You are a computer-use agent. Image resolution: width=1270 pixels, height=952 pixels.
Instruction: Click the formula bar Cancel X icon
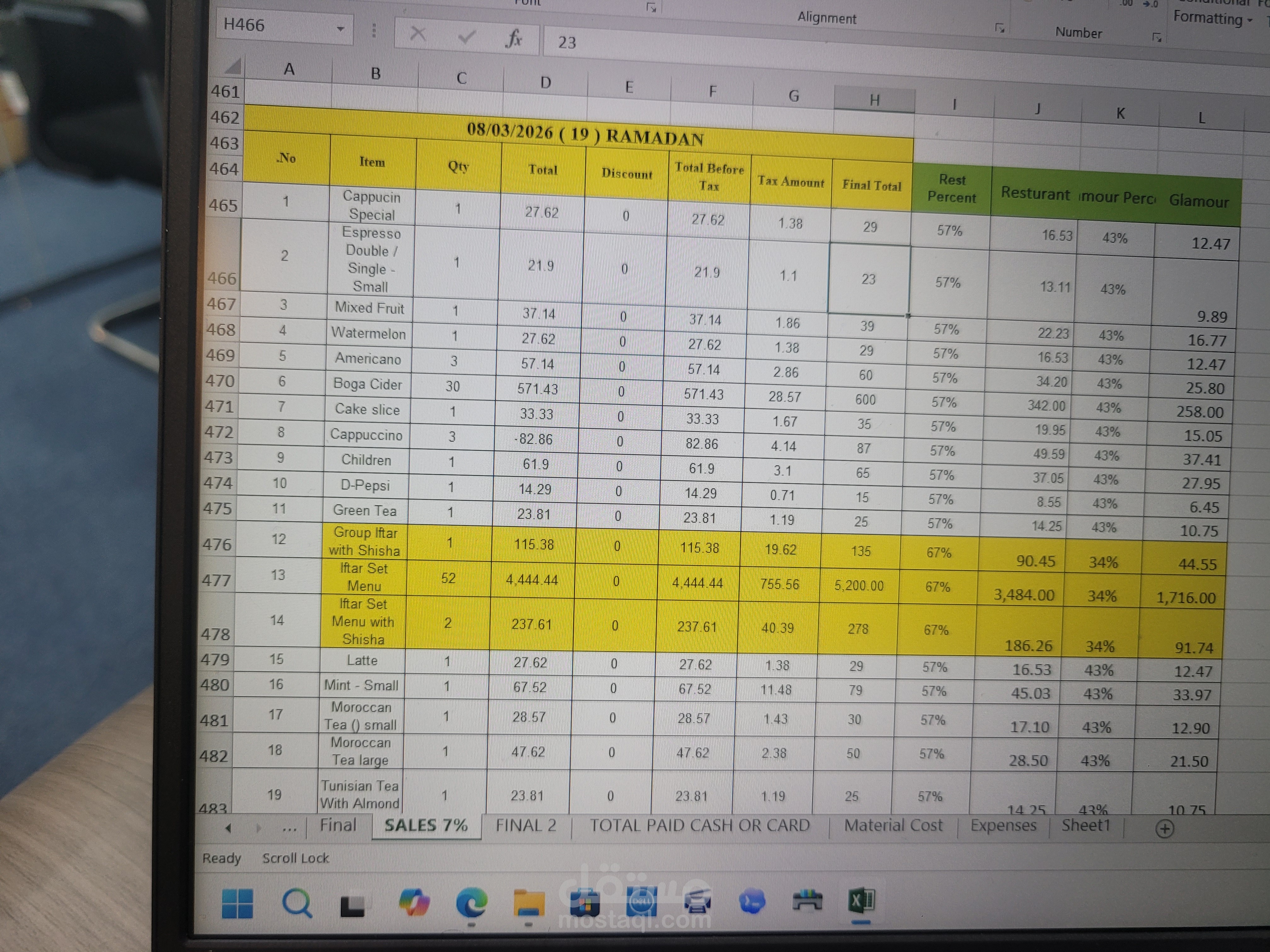(x=418, y=34)
